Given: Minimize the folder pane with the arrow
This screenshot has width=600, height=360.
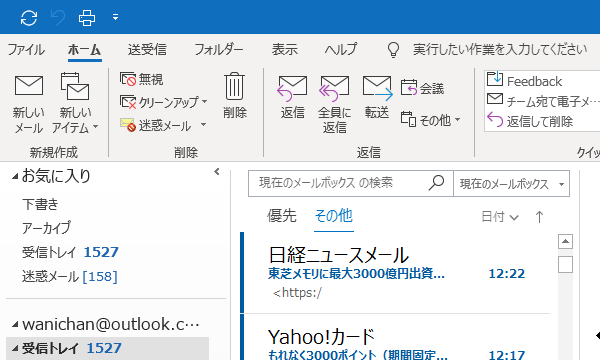Looking at the screenshot, I should pyautogui.click(x=217, y=172).
